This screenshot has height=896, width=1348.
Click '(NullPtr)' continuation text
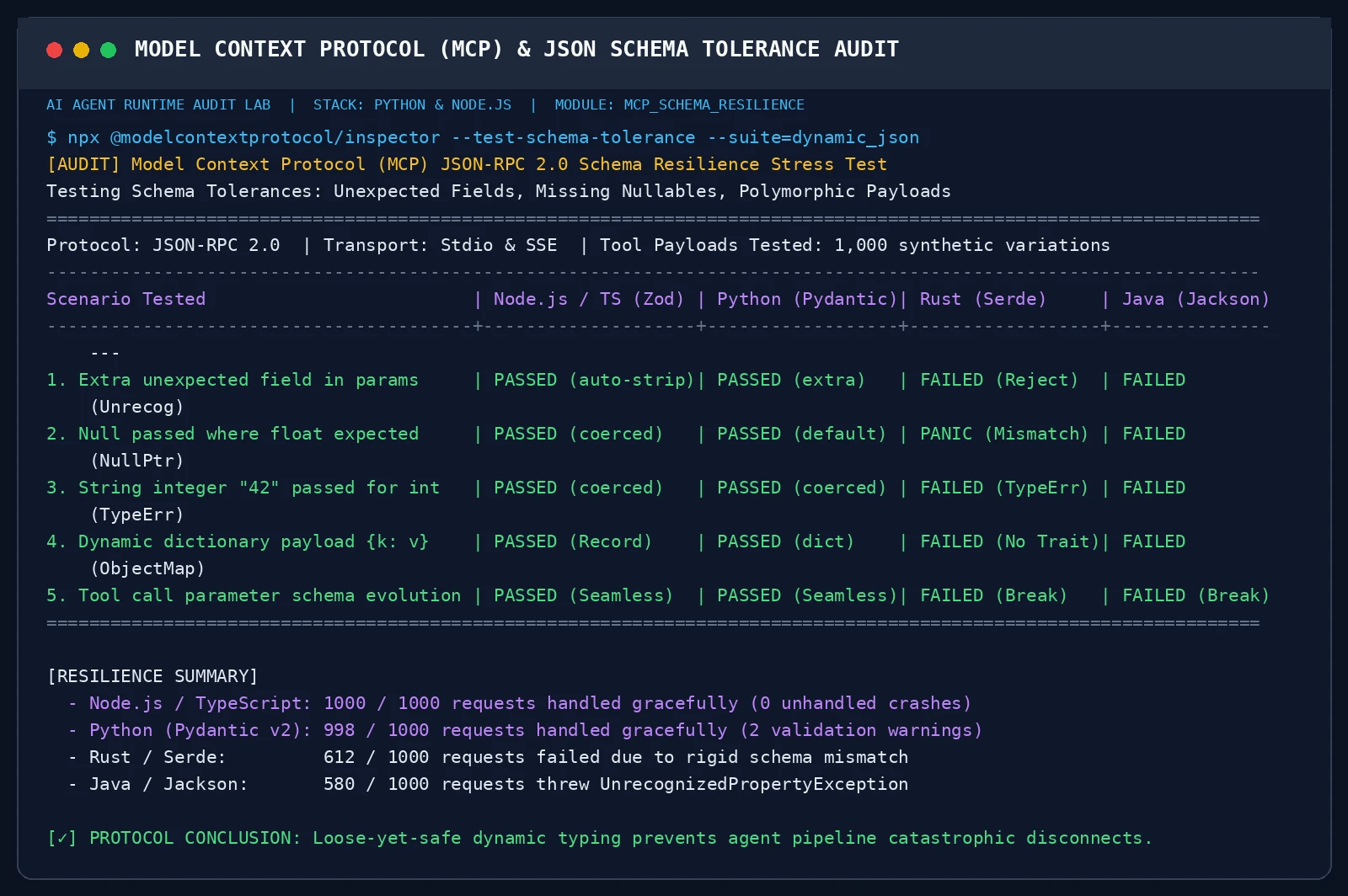coord(136,461)
